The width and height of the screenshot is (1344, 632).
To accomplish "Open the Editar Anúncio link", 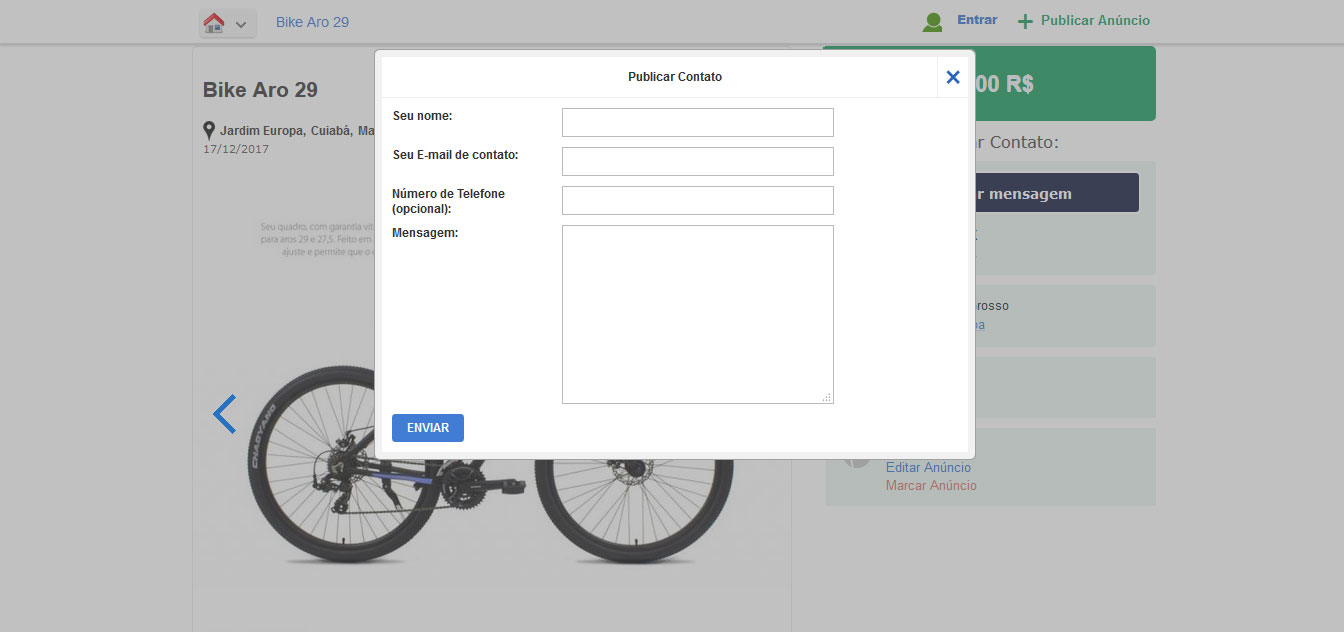I will (928, 467).
